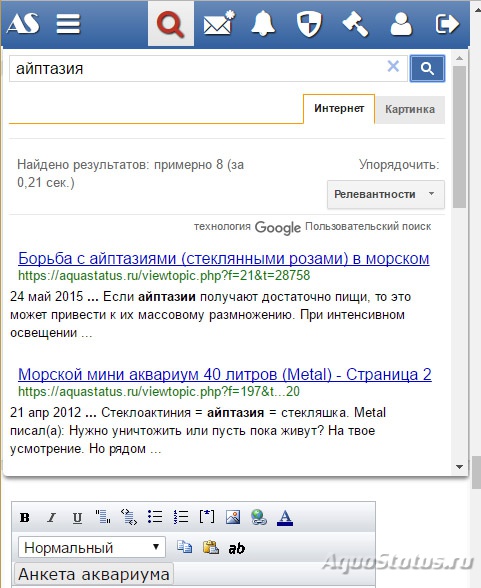Open the Нормальный font size dropdown
Viewport: 481px width, 588px height.
click(x=92, y=548)
